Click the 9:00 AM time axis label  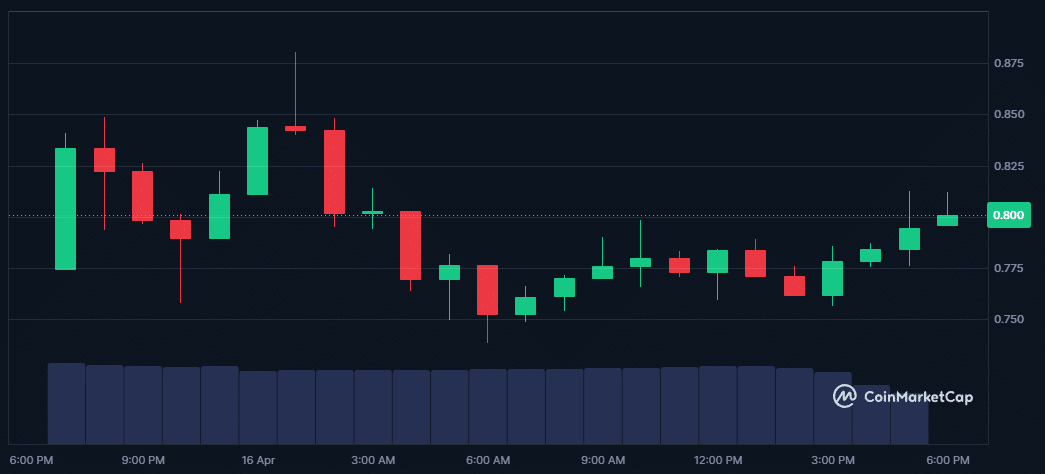pyautogui.click(x=603, y=460)
